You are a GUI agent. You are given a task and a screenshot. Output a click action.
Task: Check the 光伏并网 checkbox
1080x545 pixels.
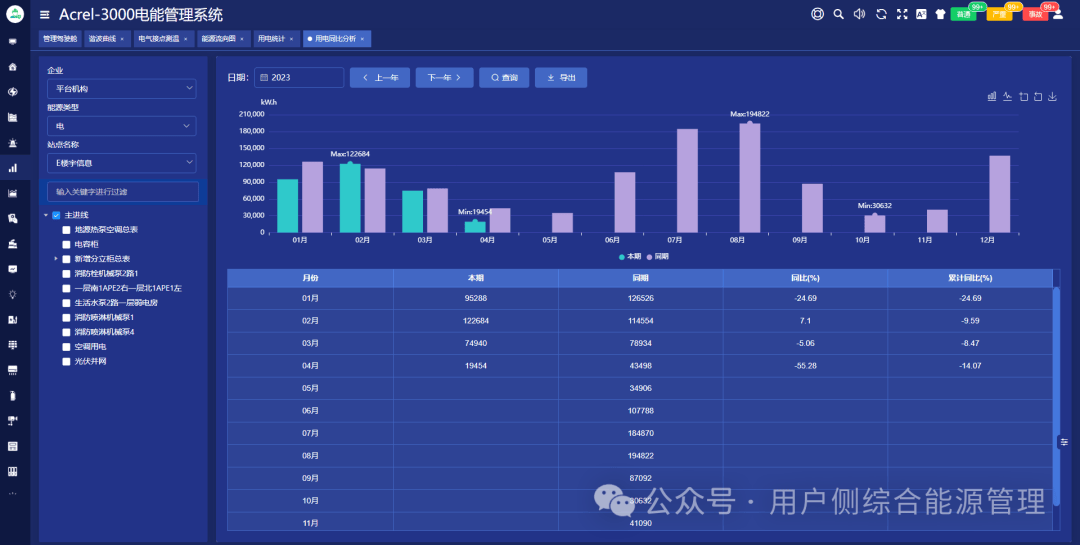[66, 361]
